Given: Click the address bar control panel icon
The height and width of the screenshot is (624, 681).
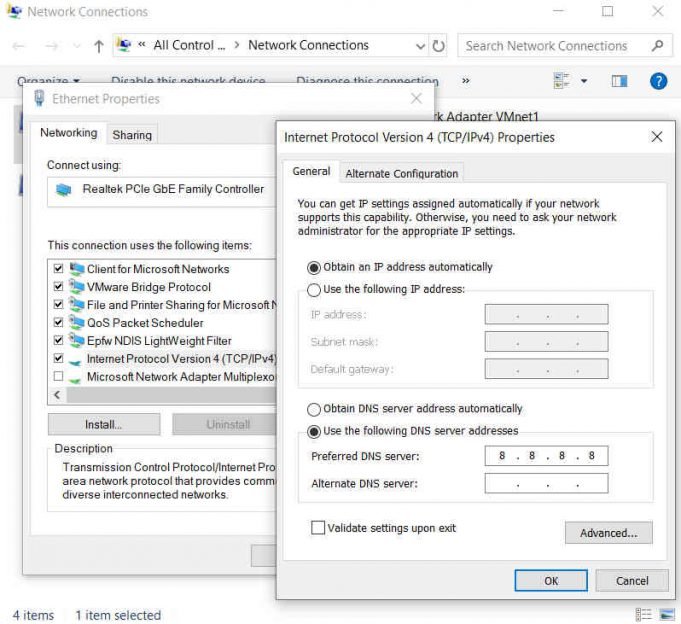Looking at the screenshot, I should [124, 45].
